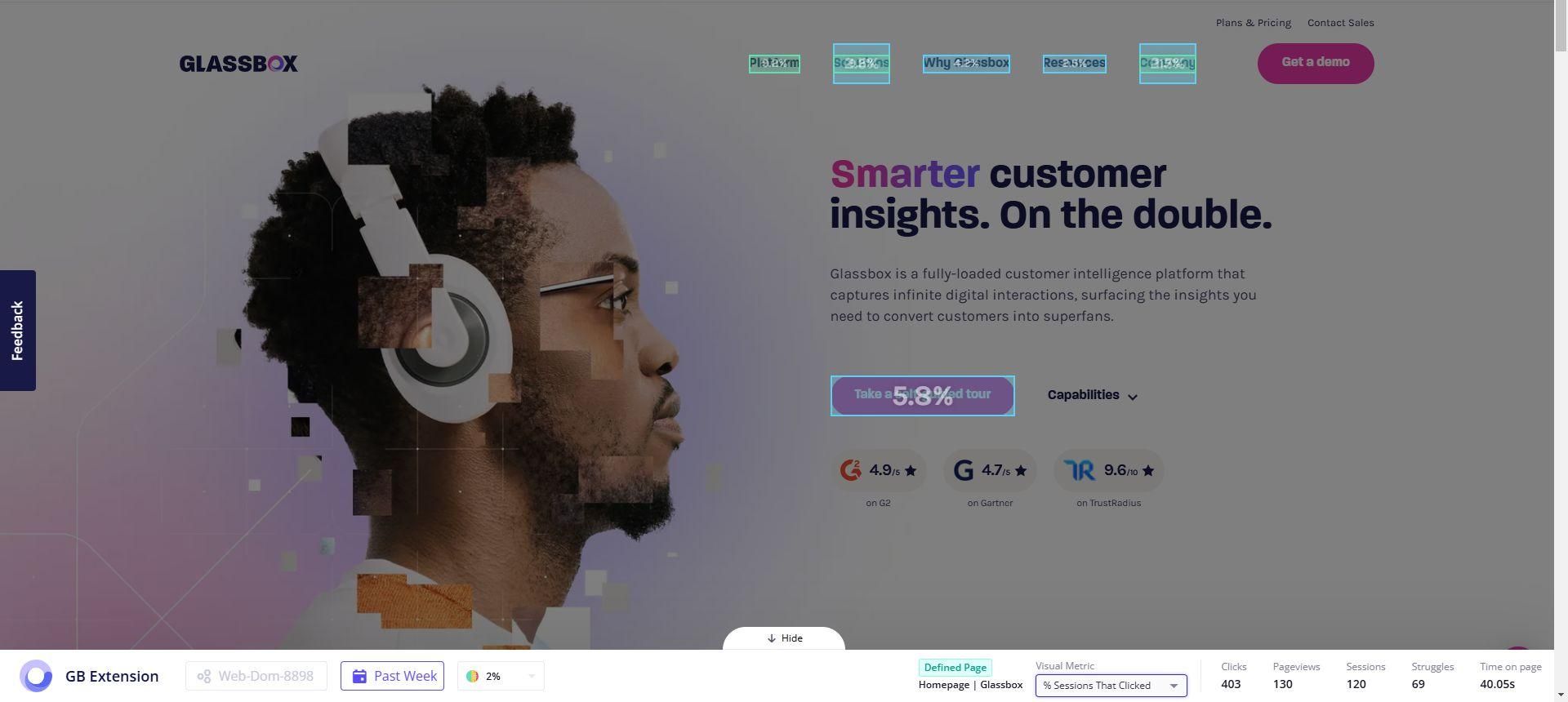Click the Get a demo button
This screenshot has width=1568, height=702.
click(1316, 63)
